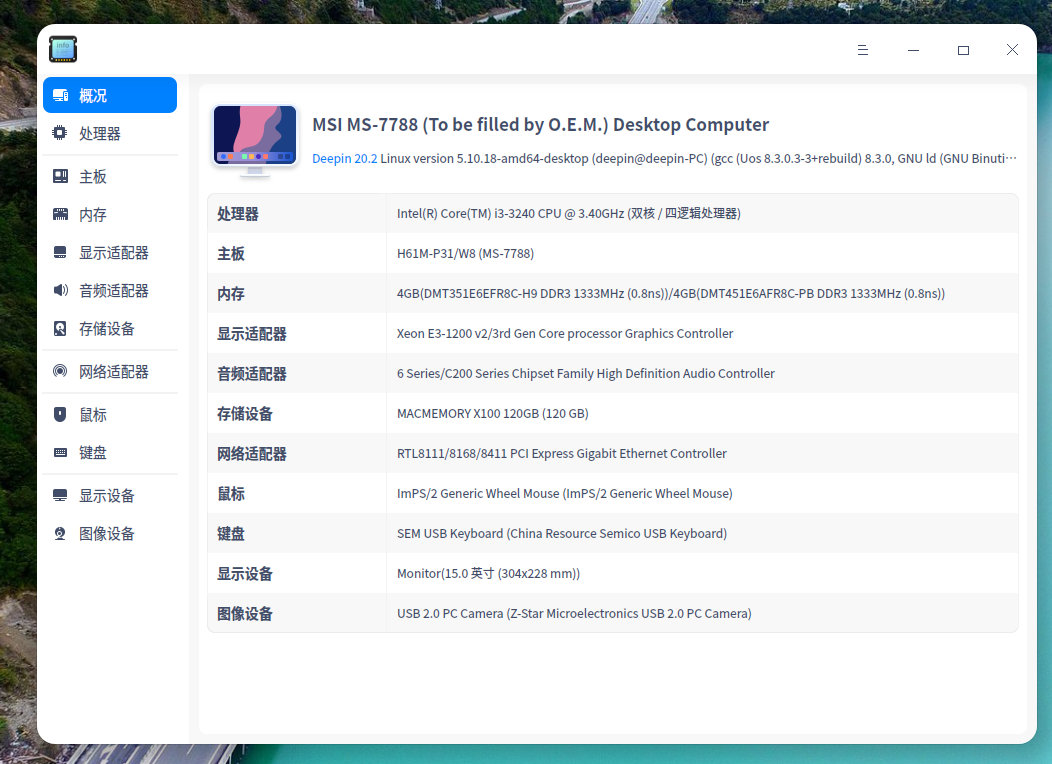
Task: Click the 存储设备 storage disk icon
Action: click(x=60, y=328)
